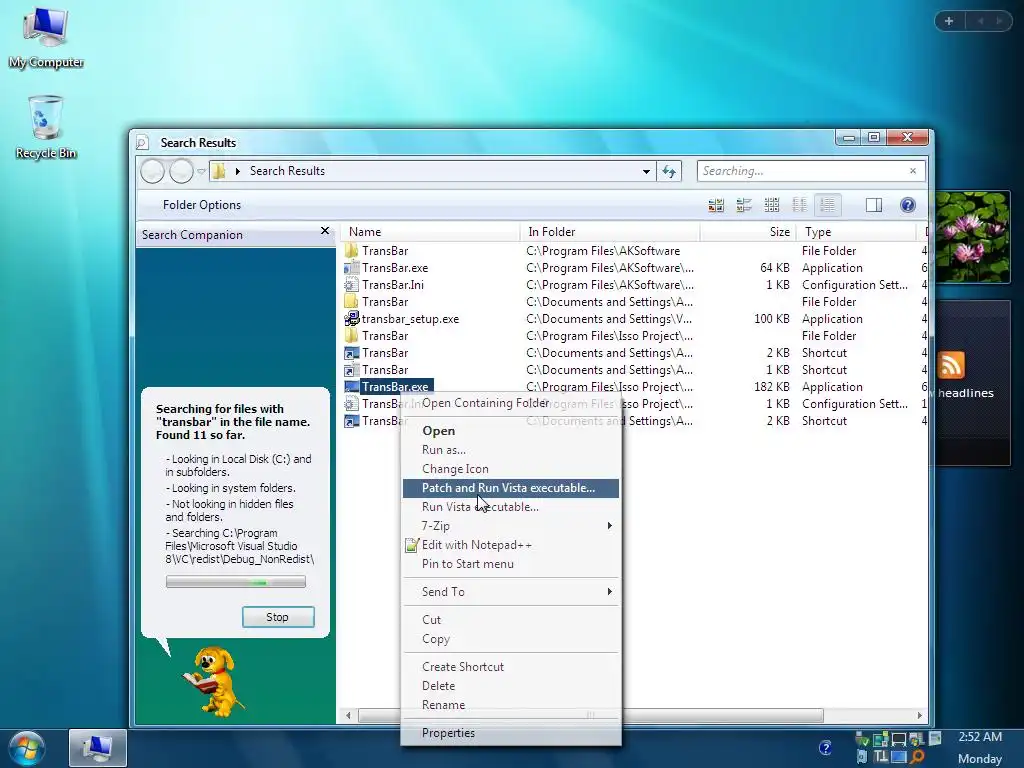1024x768 pixels.
Task: Go forward with the Forward button
Action: [x=182, y=171]
